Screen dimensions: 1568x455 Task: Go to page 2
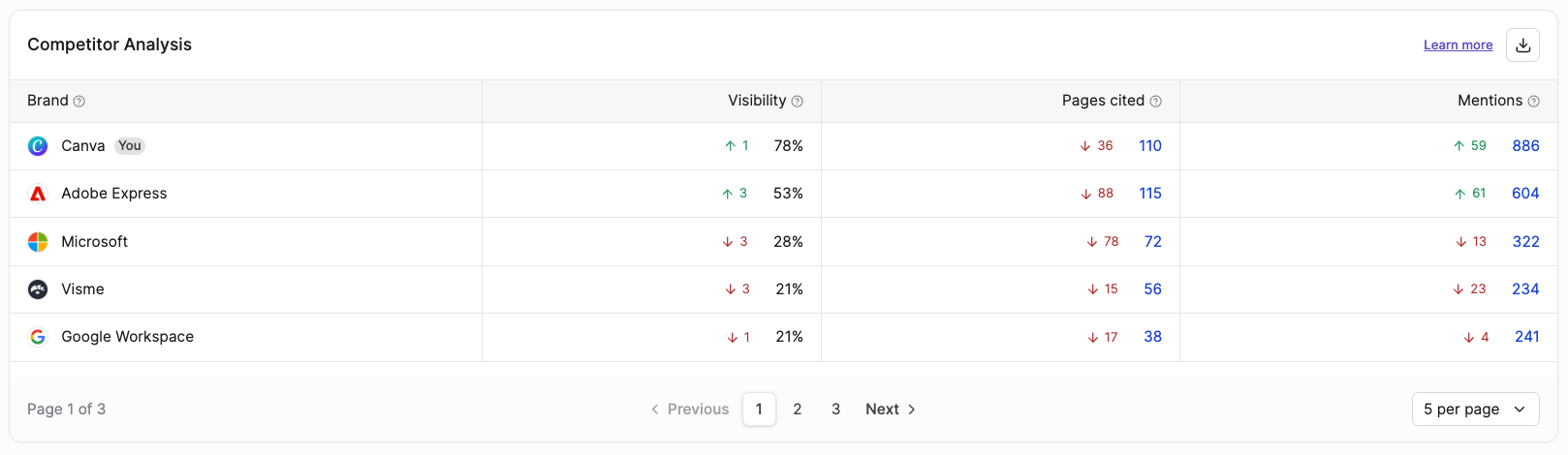coord(798,409)
